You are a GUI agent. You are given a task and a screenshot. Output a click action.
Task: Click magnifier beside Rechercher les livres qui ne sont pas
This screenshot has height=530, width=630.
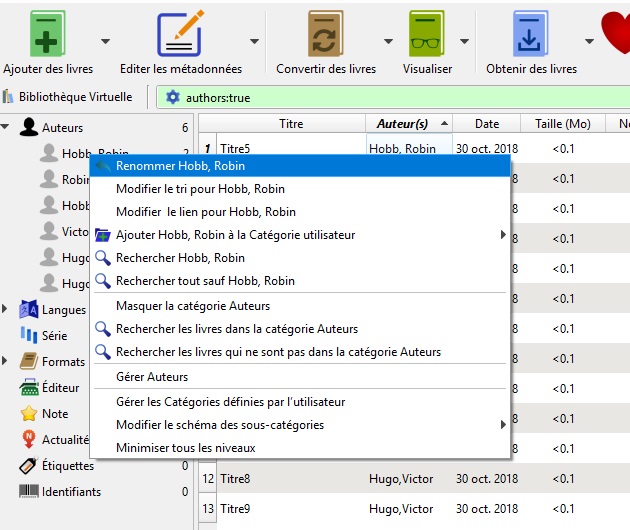[103, 352]
